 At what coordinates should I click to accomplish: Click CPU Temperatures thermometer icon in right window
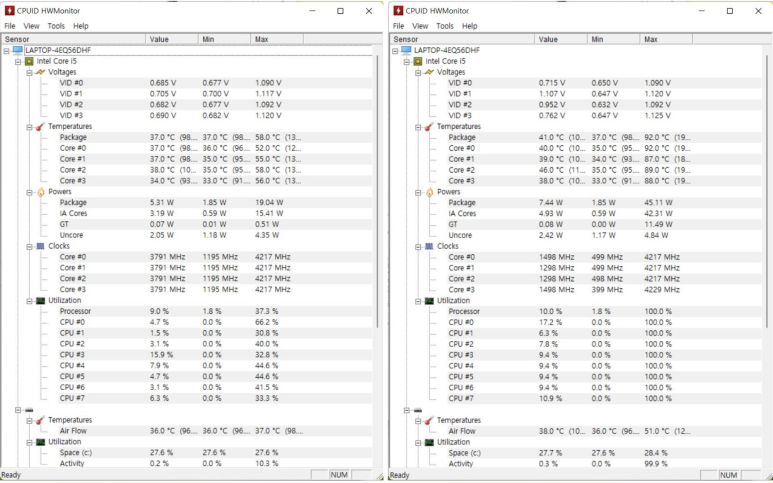429,127
